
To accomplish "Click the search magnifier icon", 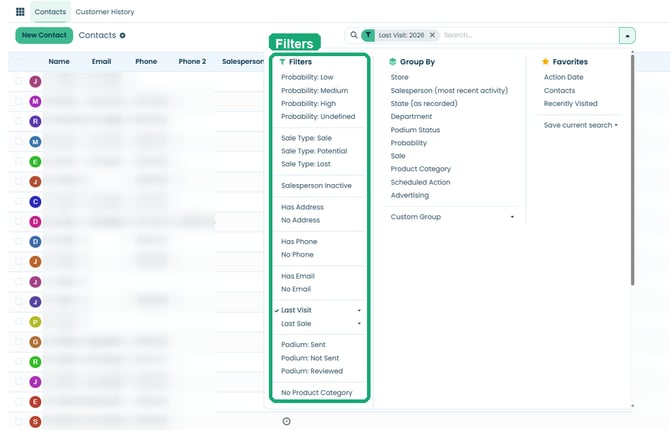I will pos(354,35).
